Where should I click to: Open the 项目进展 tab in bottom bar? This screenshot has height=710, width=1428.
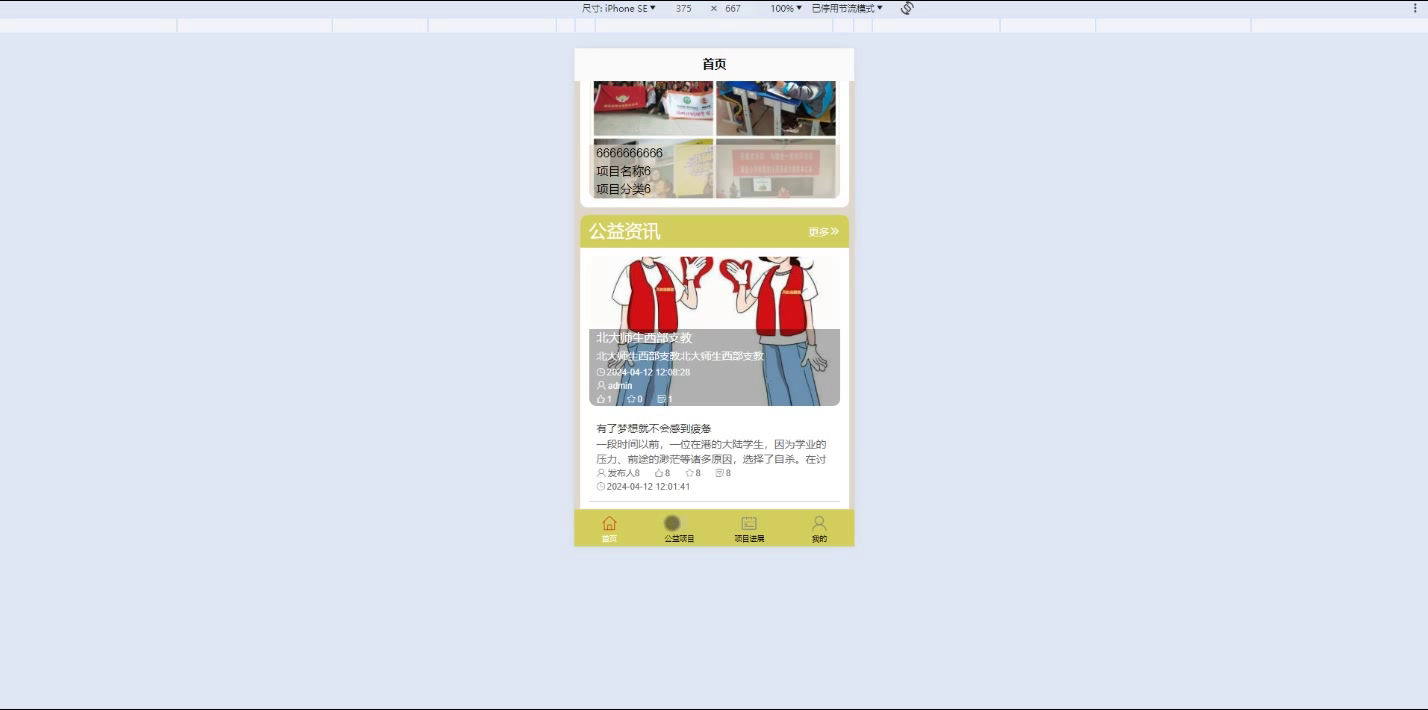coord(749,528)
